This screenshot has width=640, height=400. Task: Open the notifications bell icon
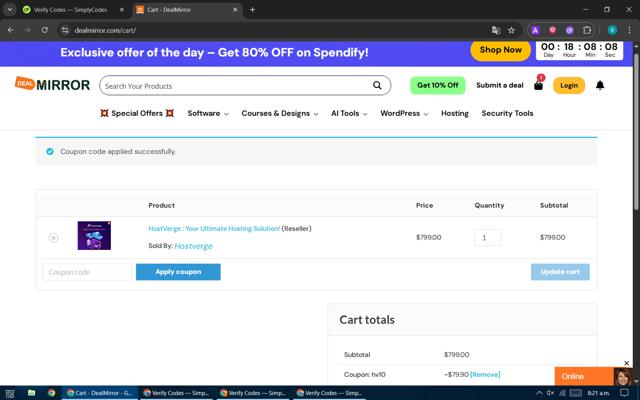[x=600, y=85]
